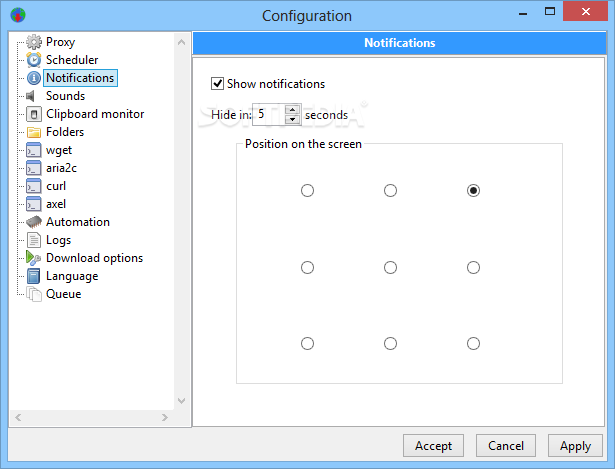This screenshot has height=469, width=615.
Task: Click the application globe icon in title bar
Action: pos(18,15)
